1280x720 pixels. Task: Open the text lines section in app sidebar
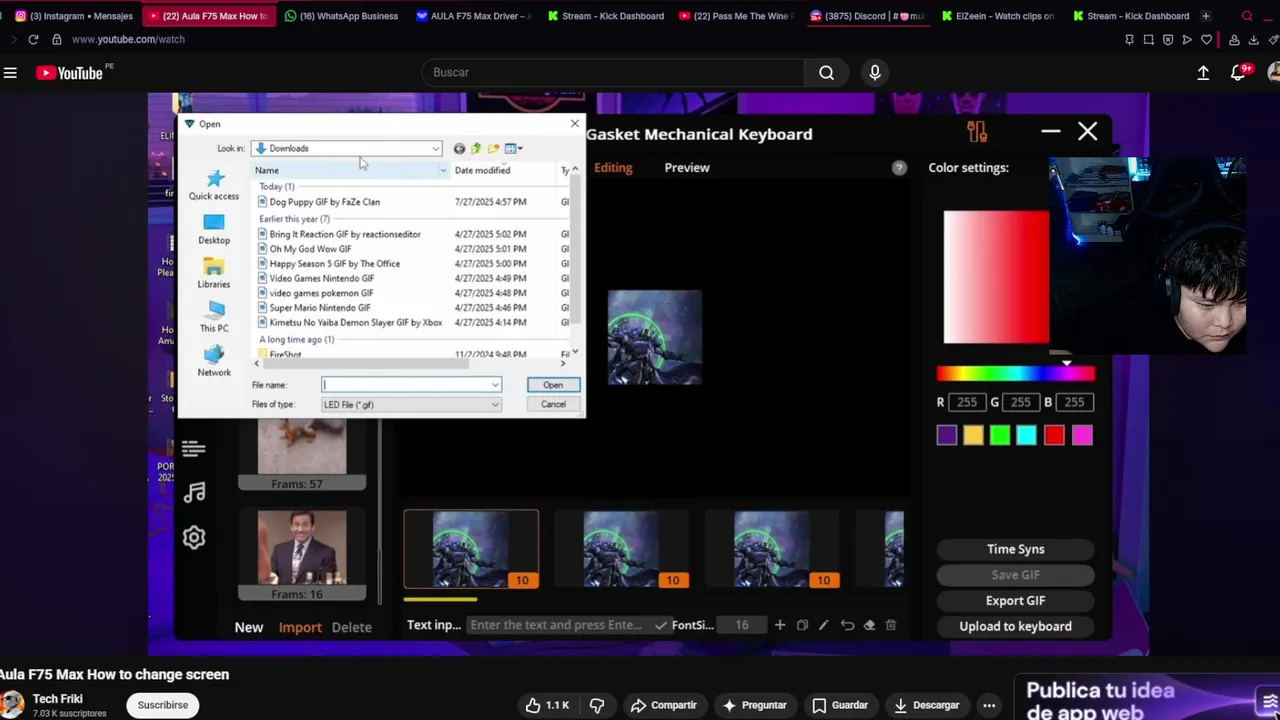(194, 449)
